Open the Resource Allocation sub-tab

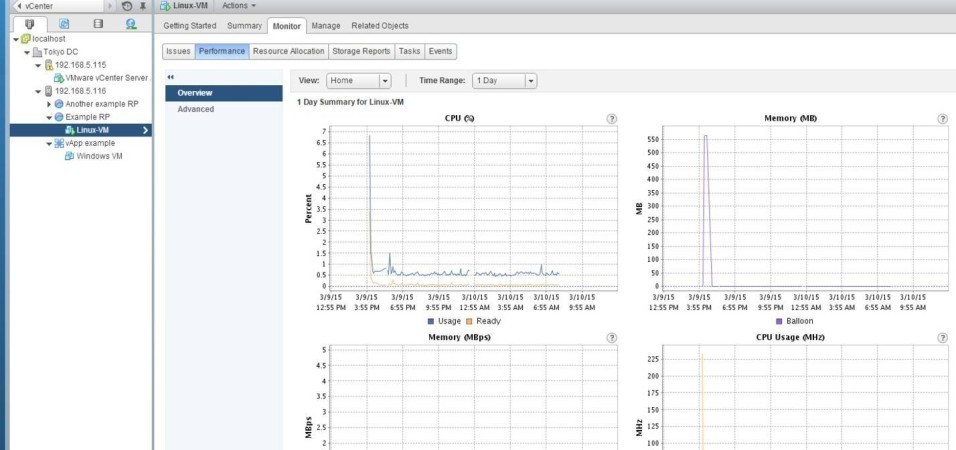288,51
